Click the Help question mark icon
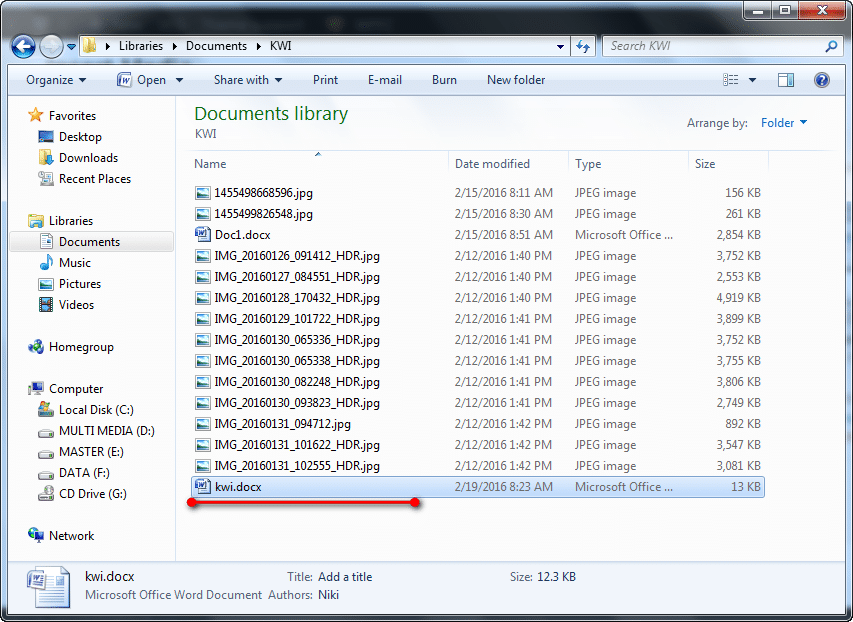Viewport: 853px width, 622px height. pos(821,80)
